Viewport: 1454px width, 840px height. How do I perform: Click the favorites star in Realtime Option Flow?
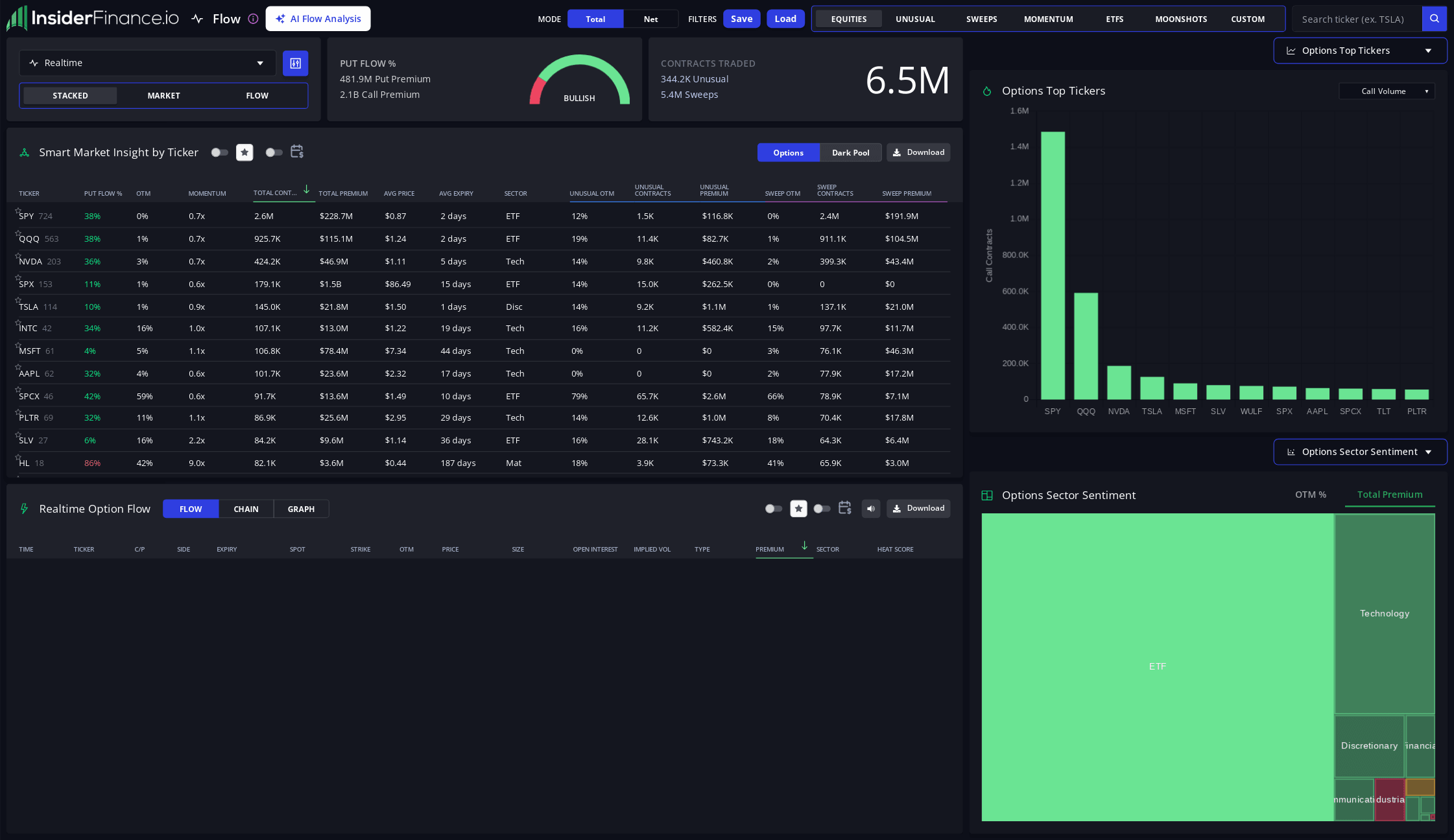pos(799,509)
